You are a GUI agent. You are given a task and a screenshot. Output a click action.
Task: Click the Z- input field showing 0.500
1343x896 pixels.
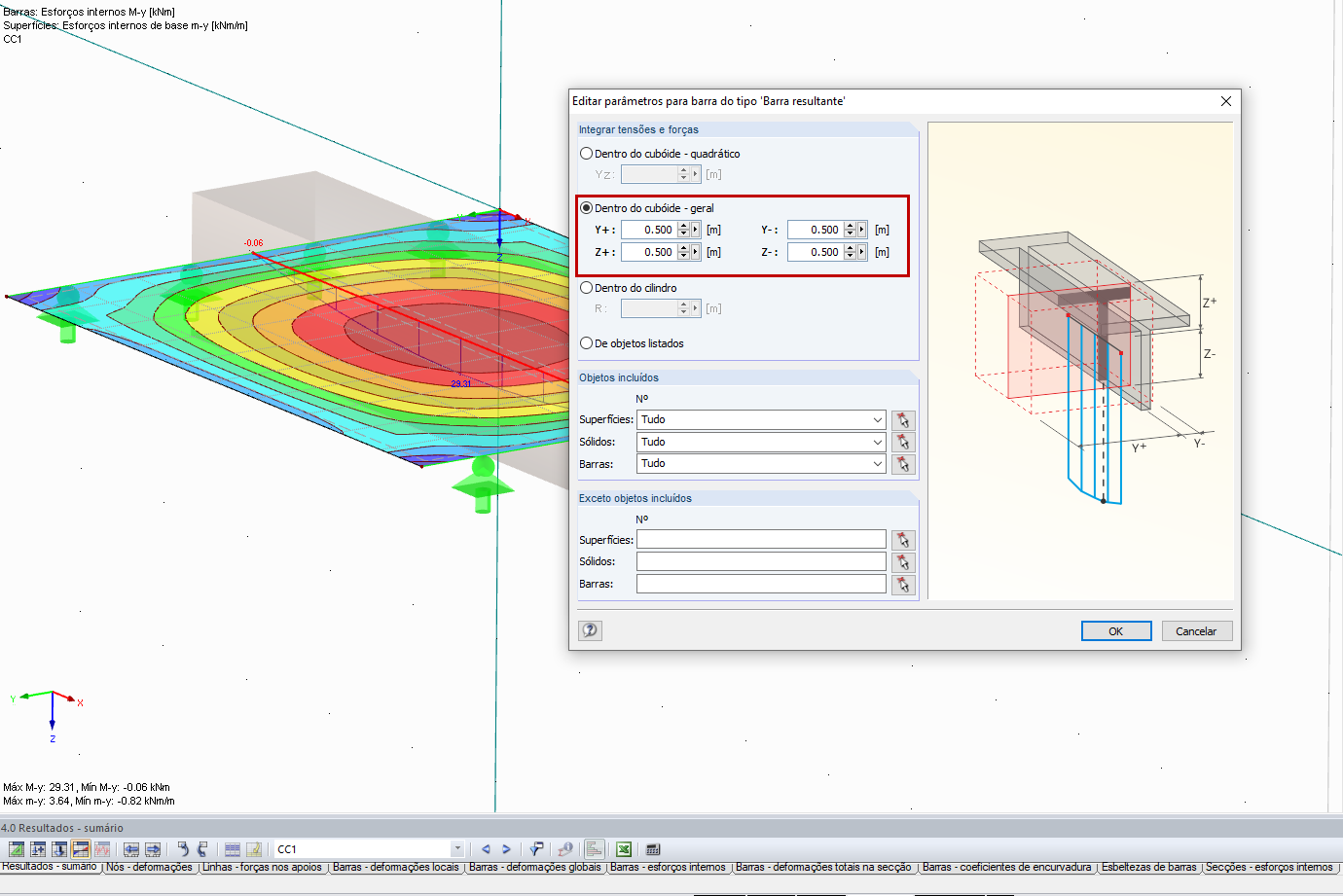click(816, 252)
